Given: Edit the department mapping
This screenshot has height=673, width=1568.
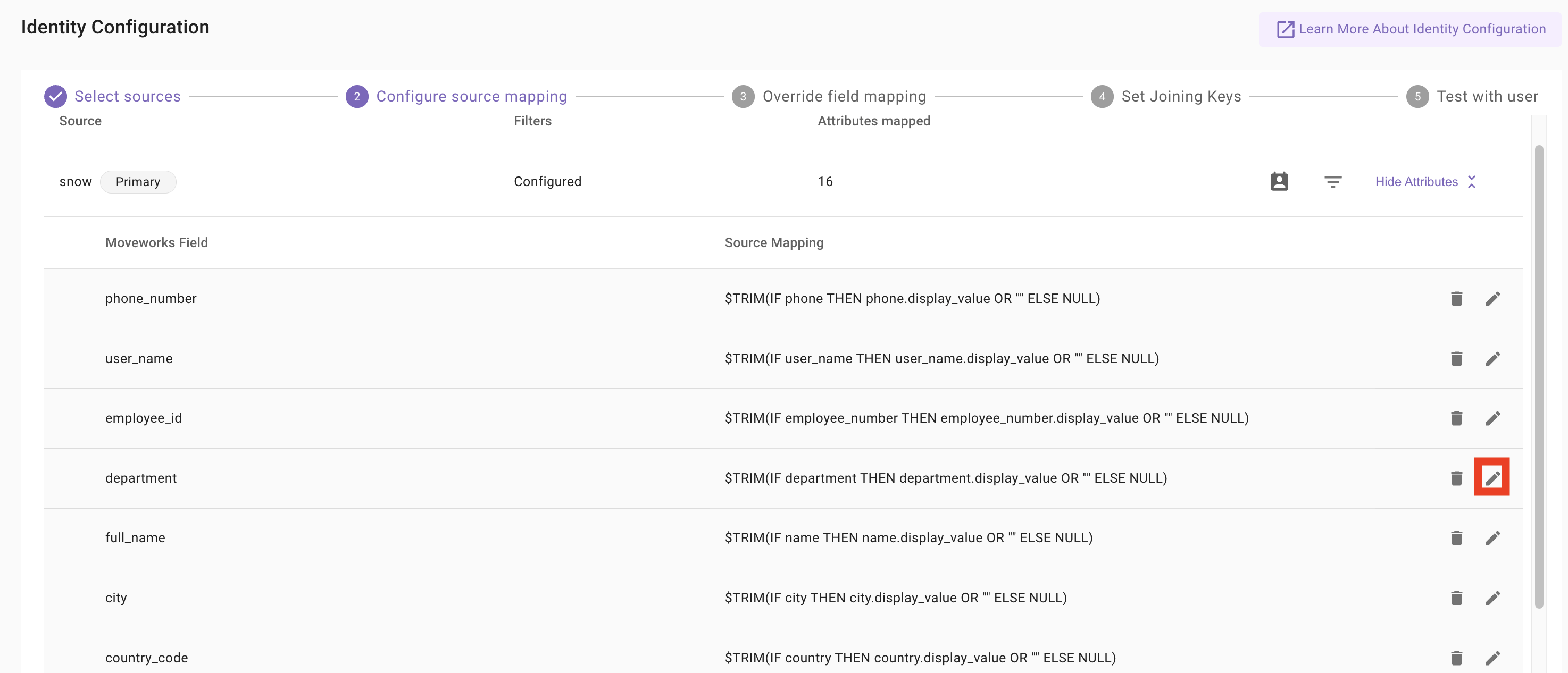Looking at the screenshot, I should [1492, 478].
